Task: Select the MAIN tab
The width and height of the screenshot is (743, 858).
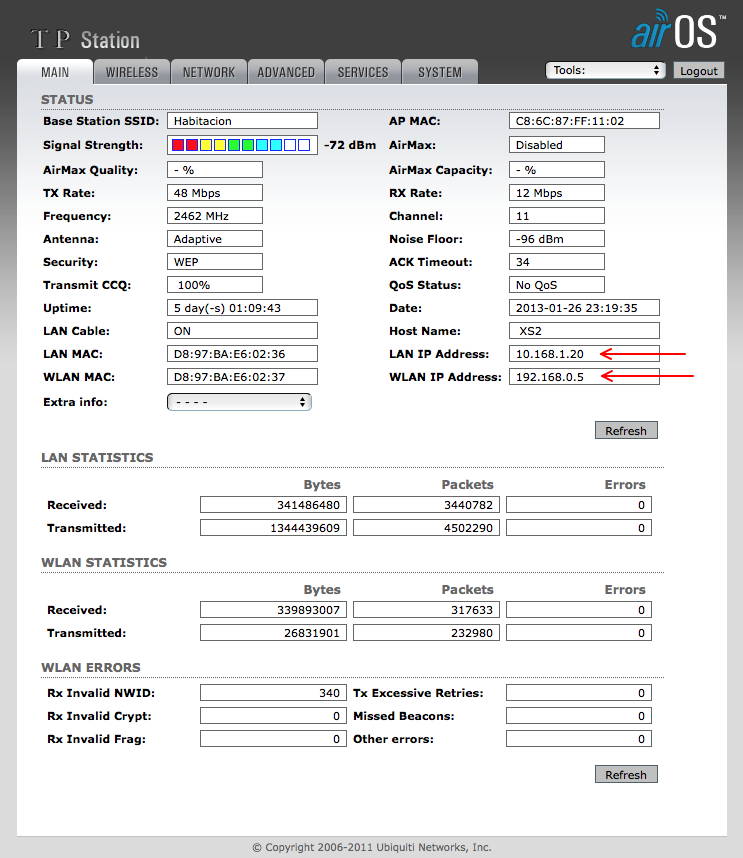Action: 55,72
